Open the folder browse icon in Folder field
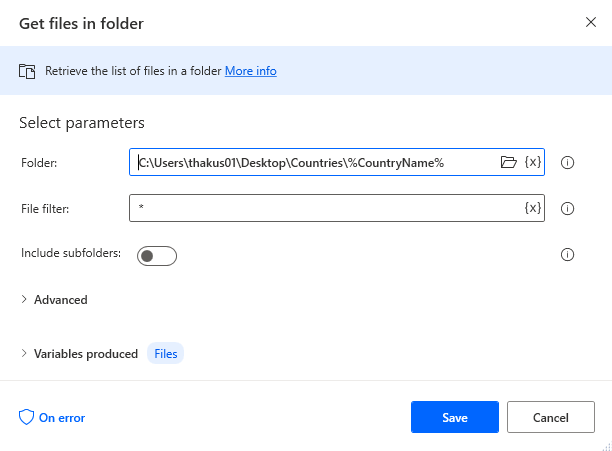The width and height of the screenshot is (612, 451). [509, 162]
